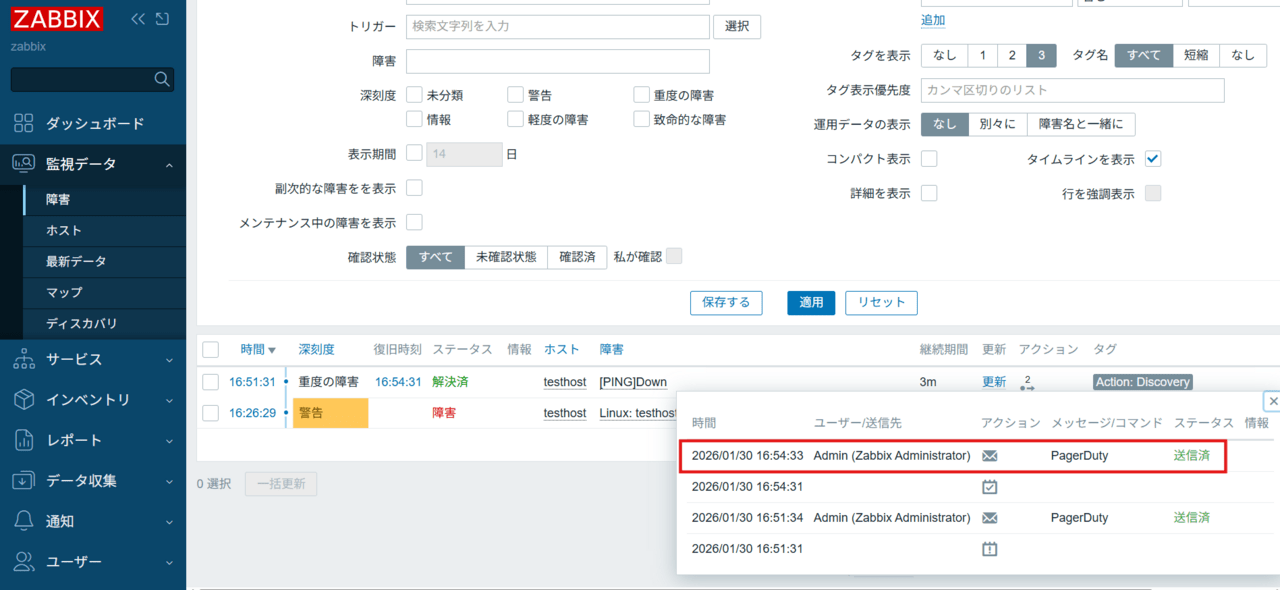Open 最新データ in the sidebar
This screenshot has width=1280, height=590.
(76, 261)
